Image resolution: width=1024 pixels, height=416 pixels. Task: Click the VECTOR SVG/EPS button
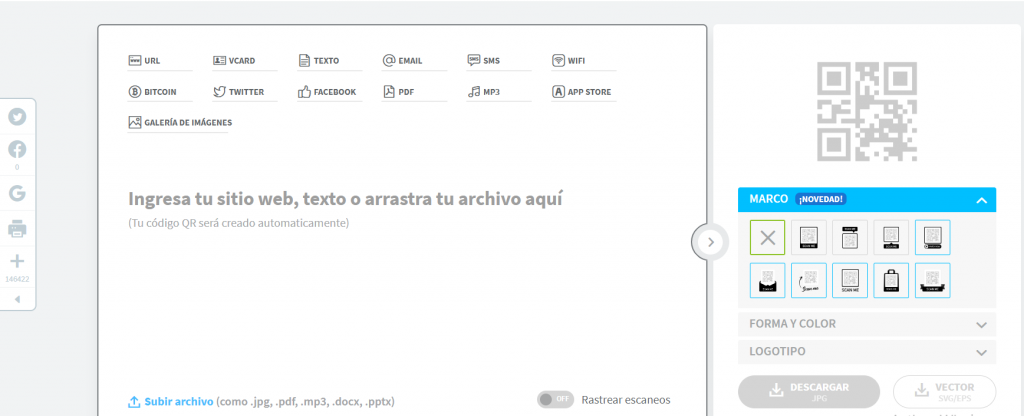click(x=944, y=391)
